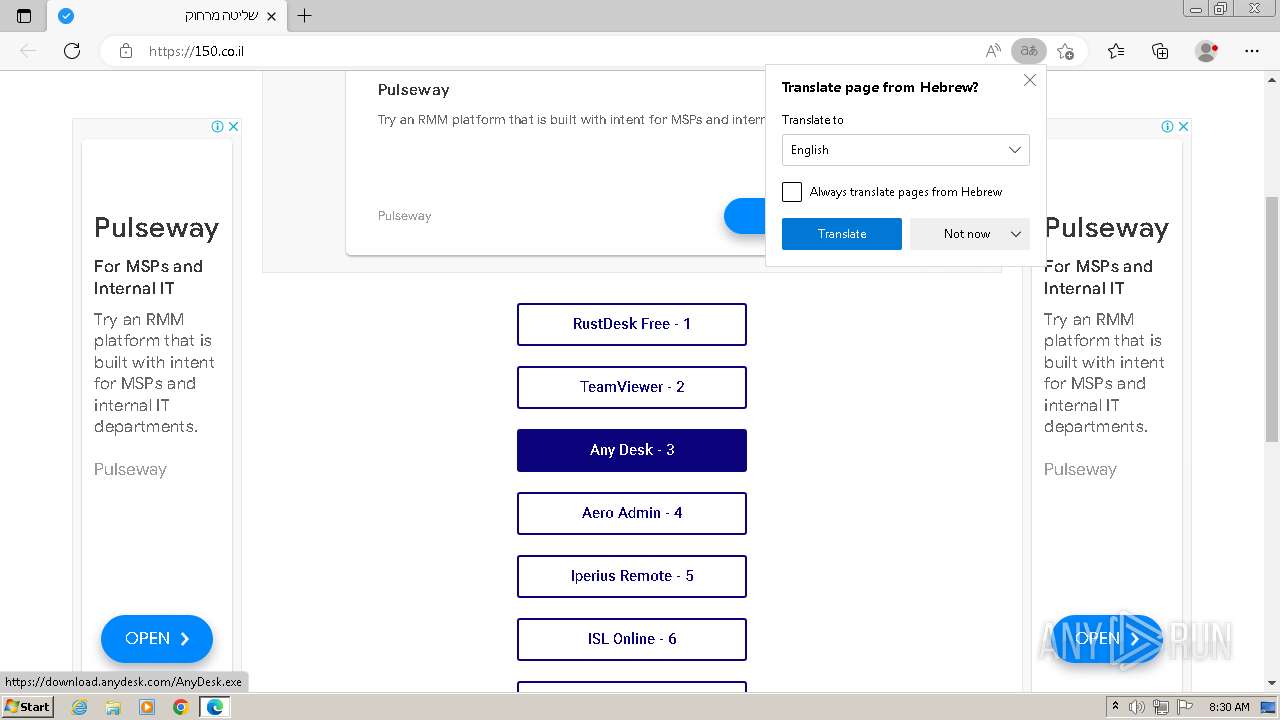
Task: Open Internet Explorer from taskbar
Action: (x=79, y=707)
